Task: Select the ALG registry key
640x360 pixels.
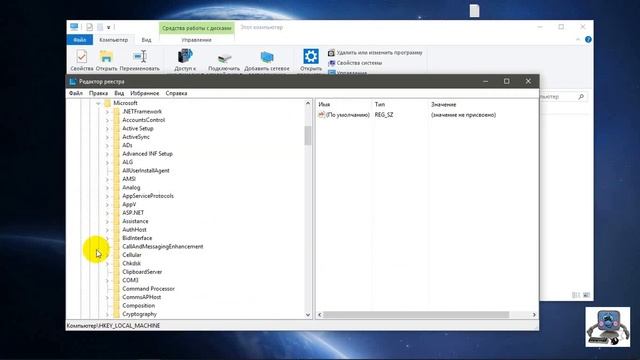Action: coord(127,162)
